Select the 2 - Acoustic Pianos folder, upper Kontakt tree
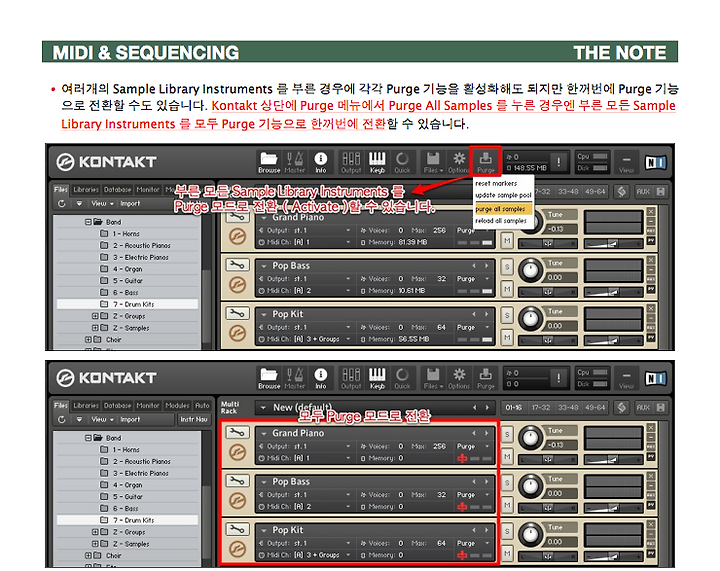This screenshot has width=720, height=571. coord(128,246)
